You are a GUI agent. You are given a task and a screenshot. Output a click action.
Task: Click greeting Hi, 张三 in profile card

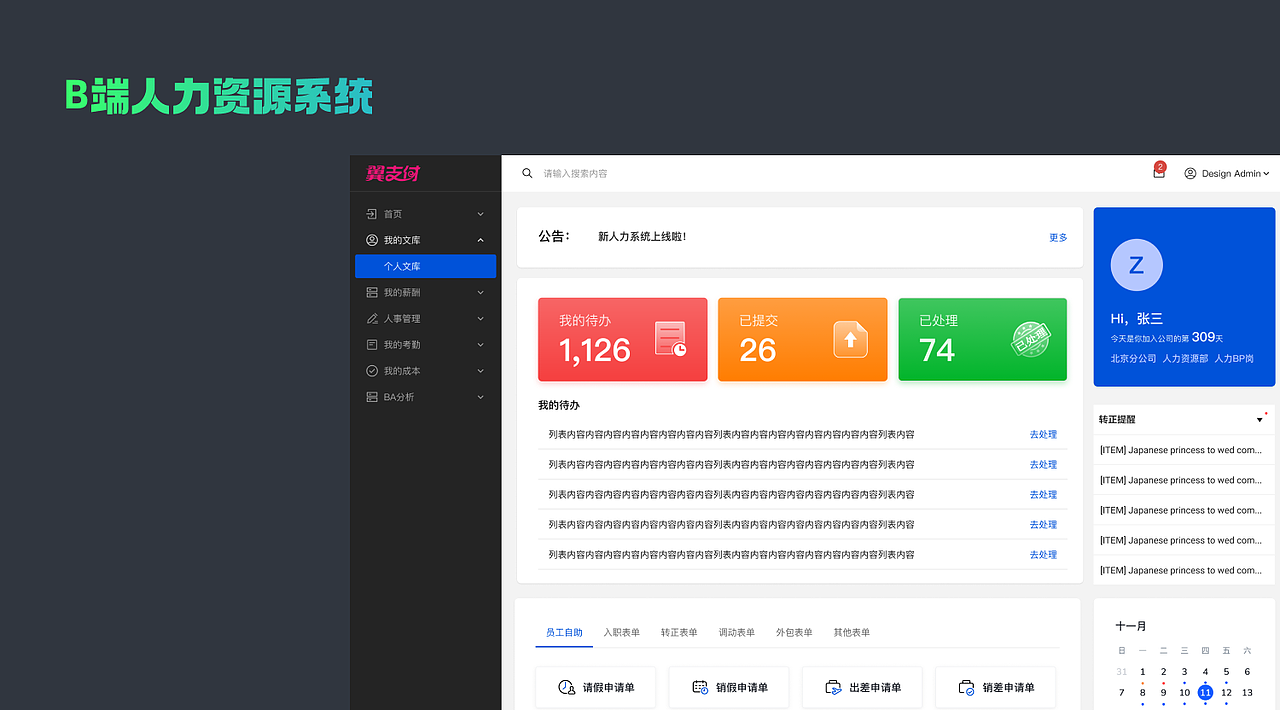pyautogui.click(x=1136, y=318)
